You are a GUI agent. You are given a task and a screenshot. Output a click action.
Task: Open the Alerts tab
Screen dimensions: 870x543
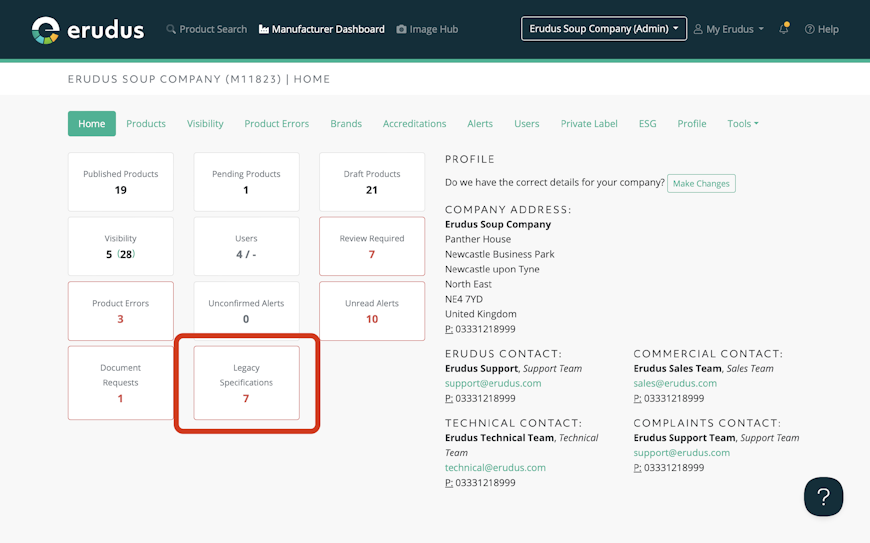click(x=480, y=124)
